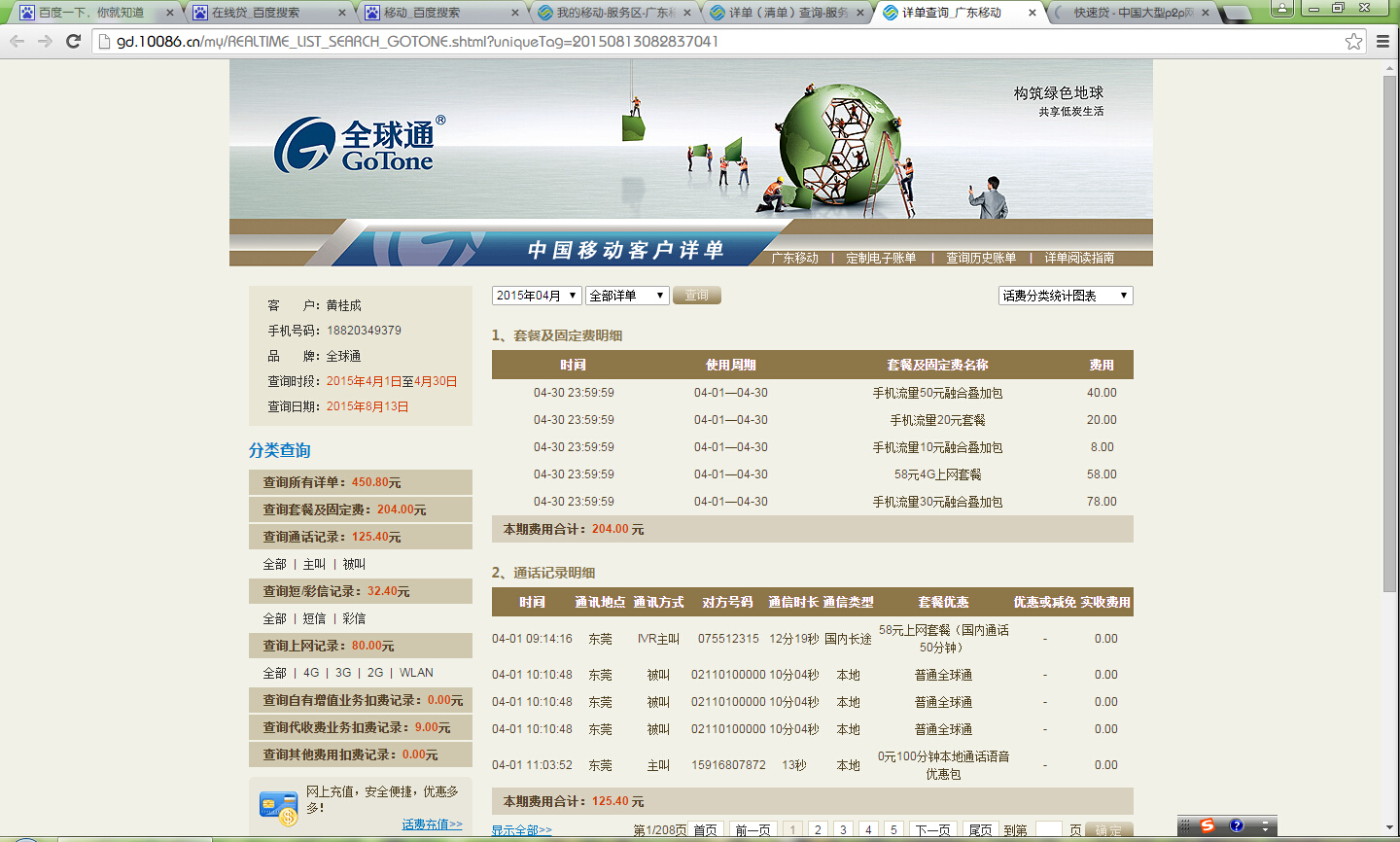The height and width of the screenshot is (842, 1400).
Task: Click the 查询短/彩信记录 category row
Action: (x=361, y=591)
